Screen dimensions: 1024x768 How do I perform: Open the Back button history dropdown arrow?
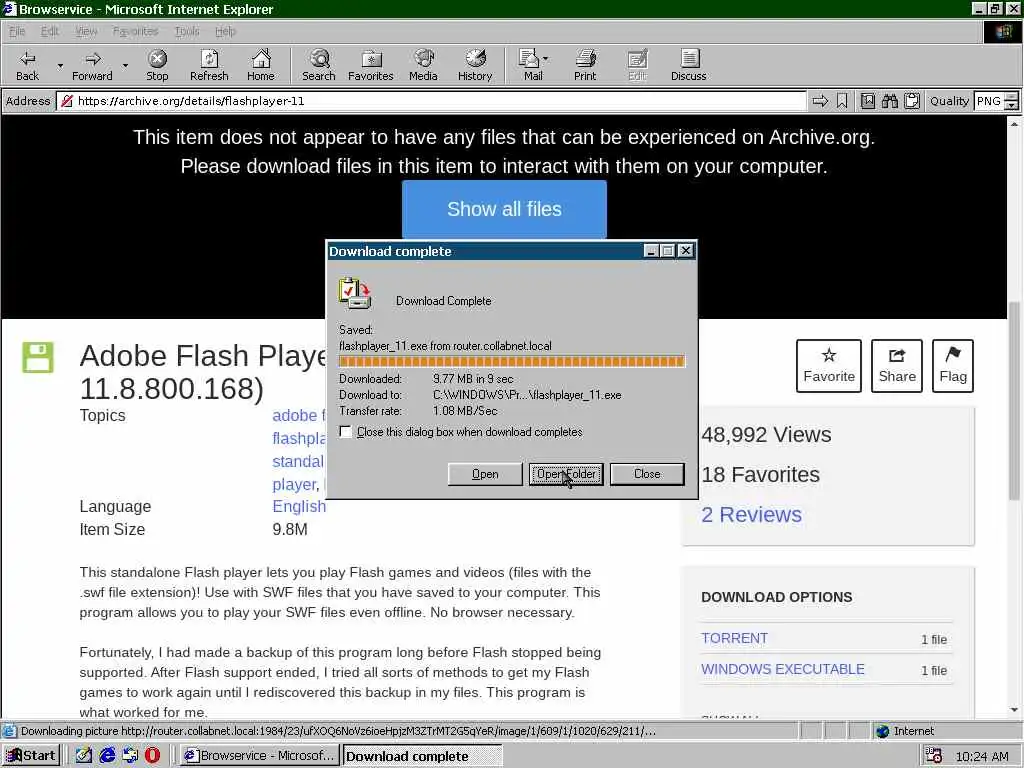60,65
